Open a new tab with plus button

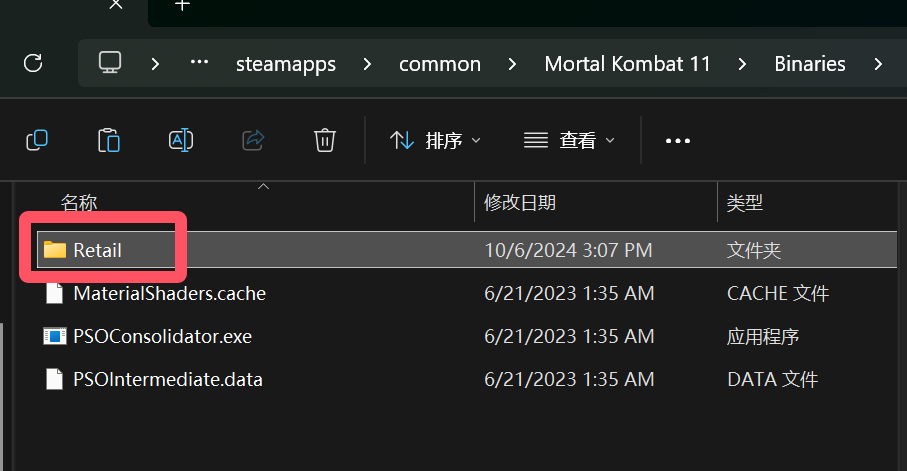click(181, 6)
